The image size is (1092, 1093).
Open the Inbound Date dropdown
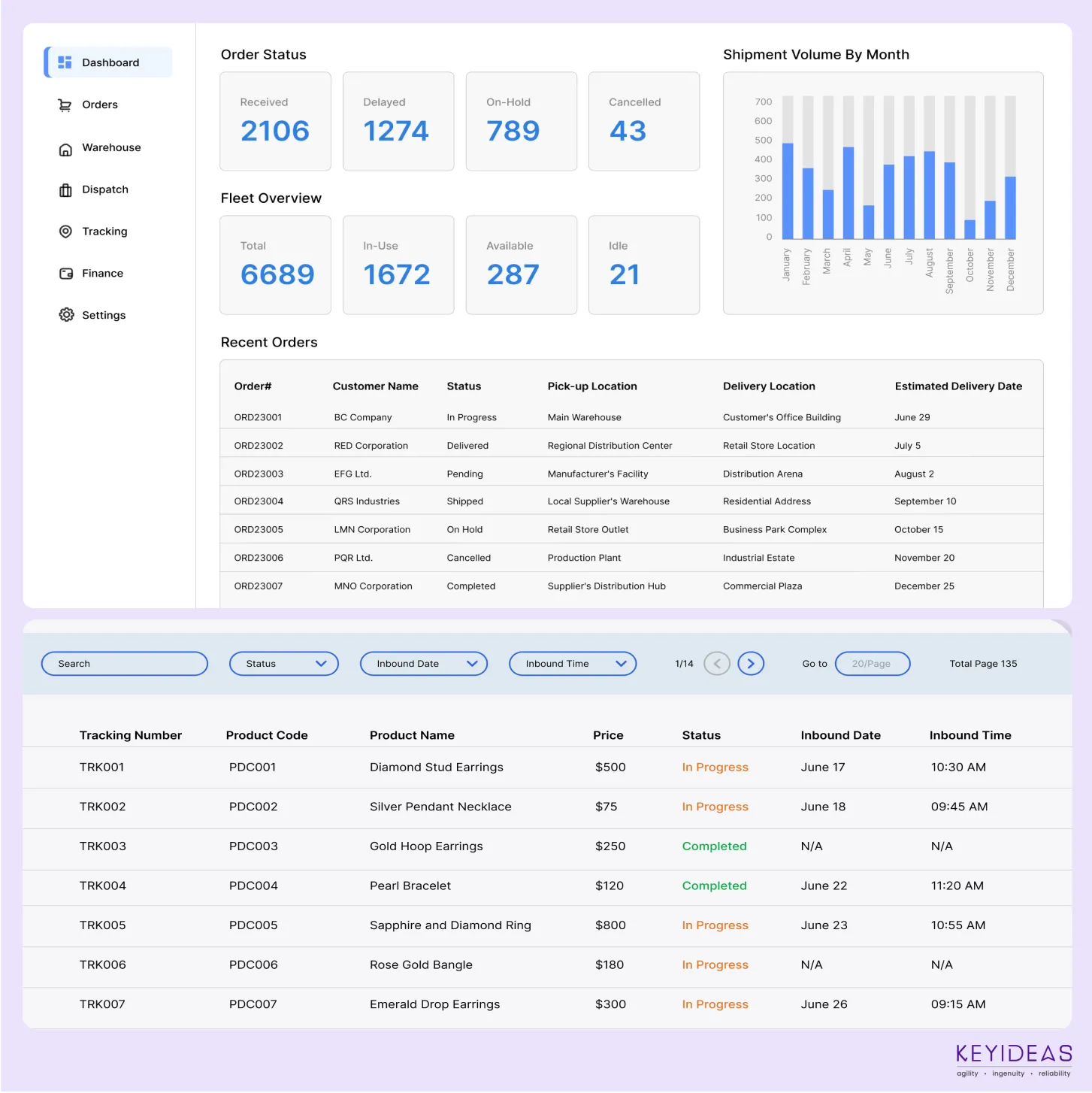pyautogui.click(x=424, y=664)
